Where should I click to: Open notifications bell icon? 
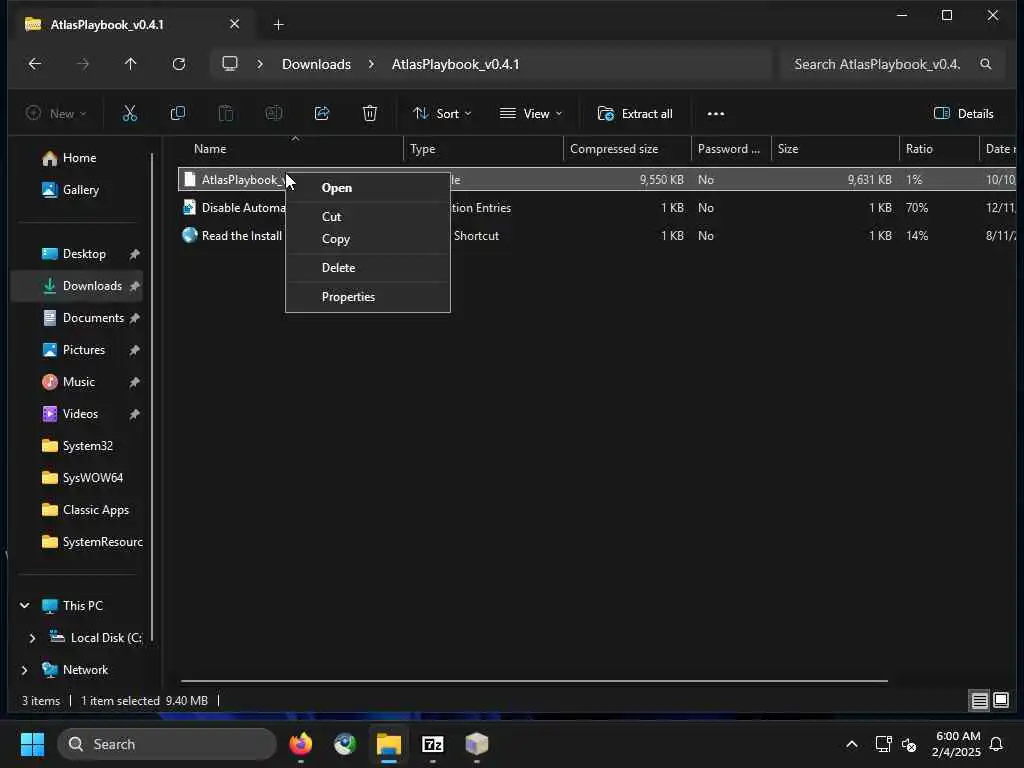pyautogui.click(x=996, y=744)
